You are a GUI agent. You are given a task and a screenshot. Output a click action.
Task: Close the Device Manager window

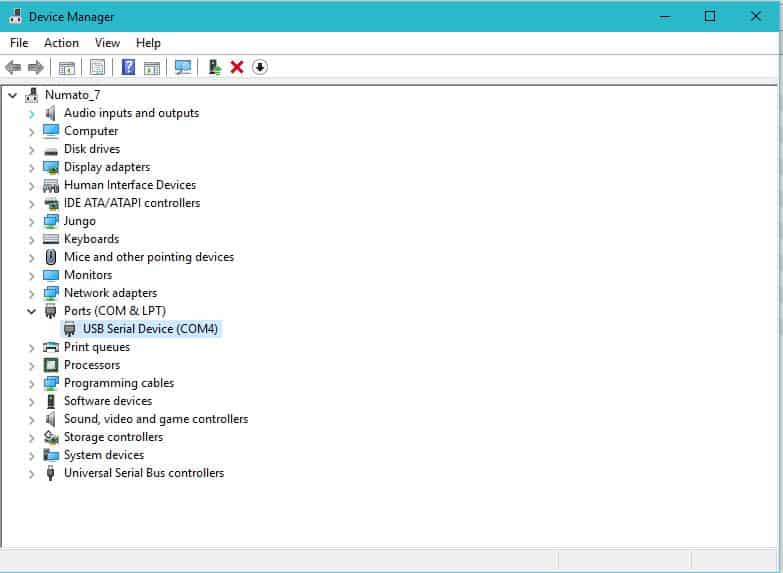pos(756,16)
